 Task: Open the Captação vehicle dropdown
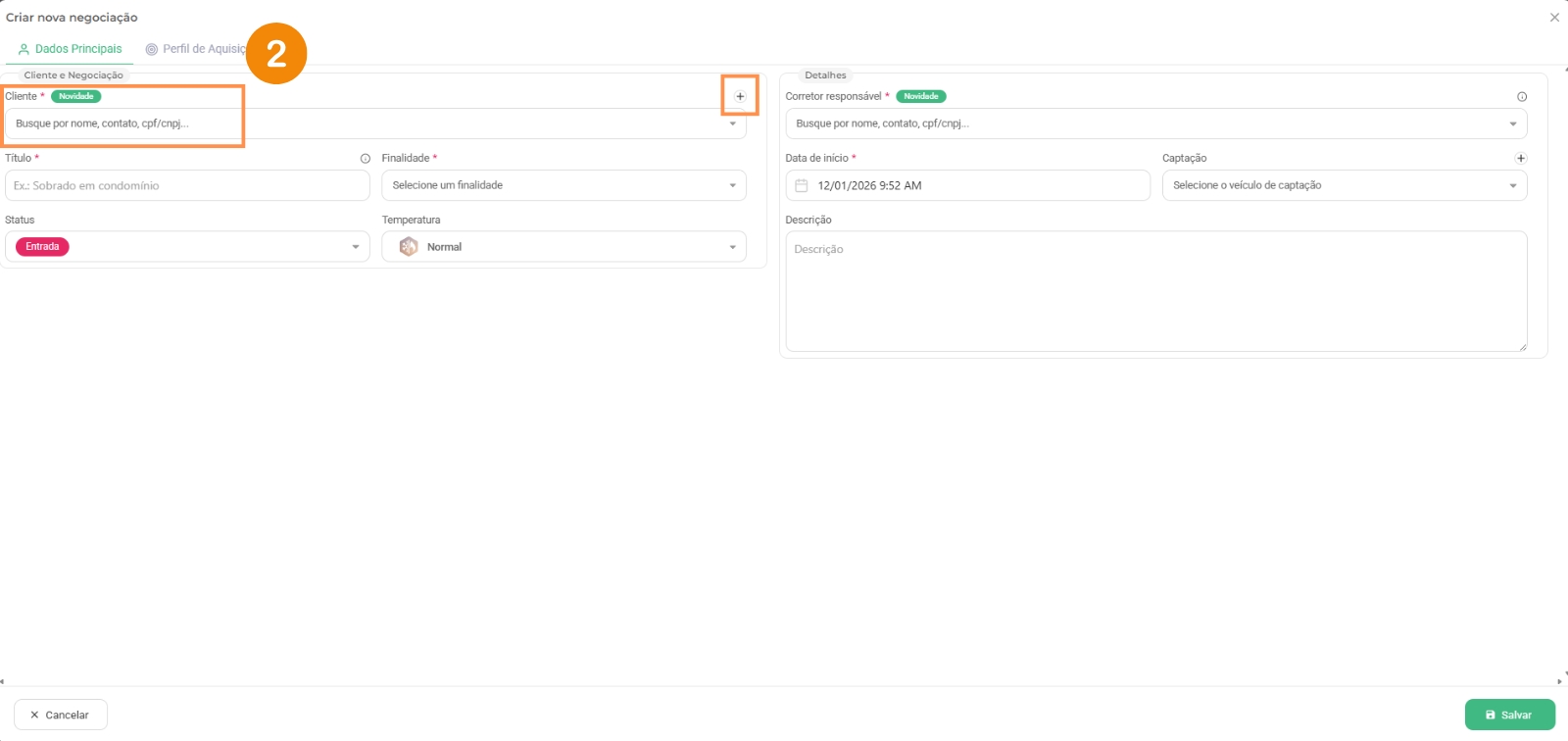(1344, 185)
